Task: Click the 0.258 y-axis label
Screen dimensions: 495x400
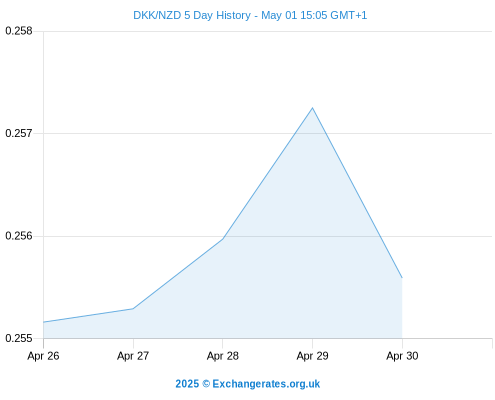Action: pos(19,31)
